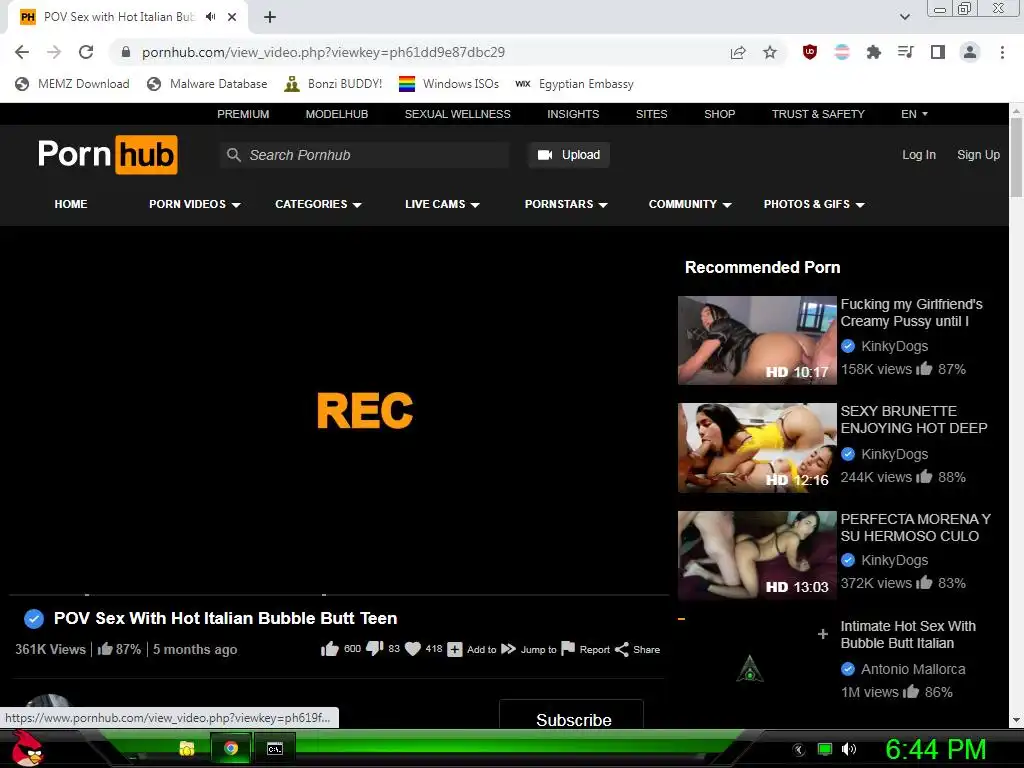
Task: Click the Upload button
Action: [x=569, y=155]
